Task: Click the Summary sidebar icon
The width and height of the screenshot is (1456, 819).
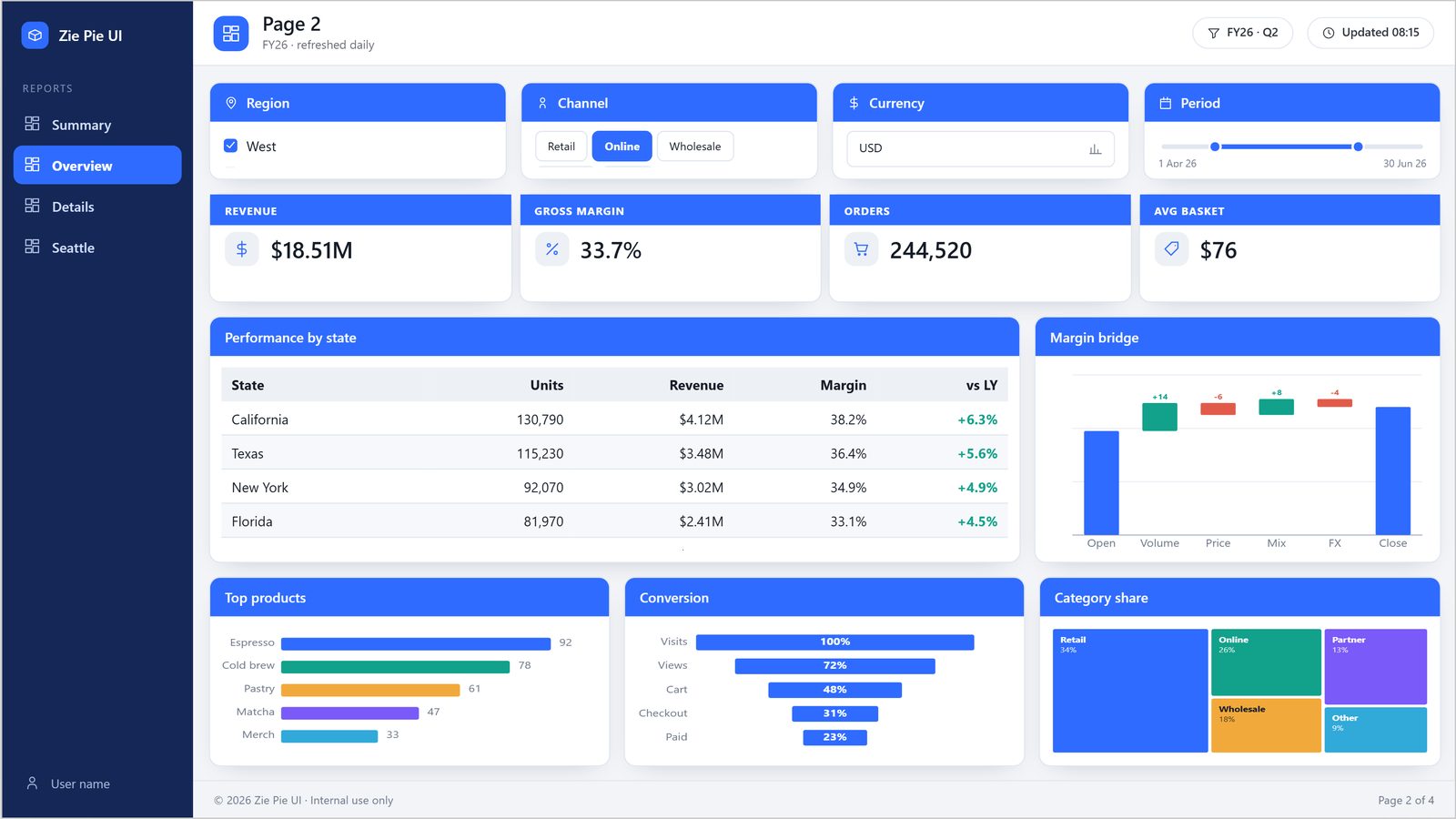Action: pyautogui.click(x=32, y=124)
